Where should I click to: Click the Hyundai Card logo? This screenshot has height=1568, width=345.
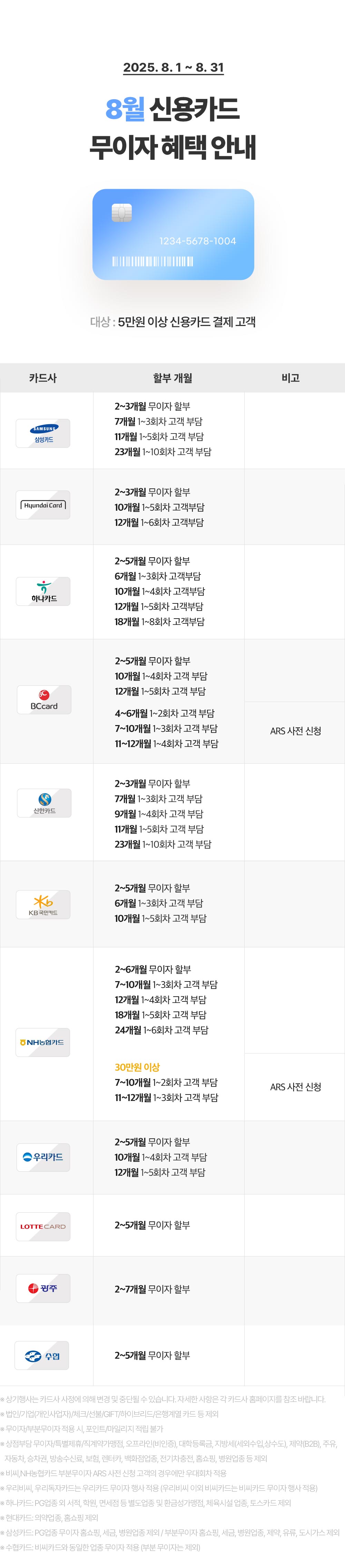coord(43,505)
